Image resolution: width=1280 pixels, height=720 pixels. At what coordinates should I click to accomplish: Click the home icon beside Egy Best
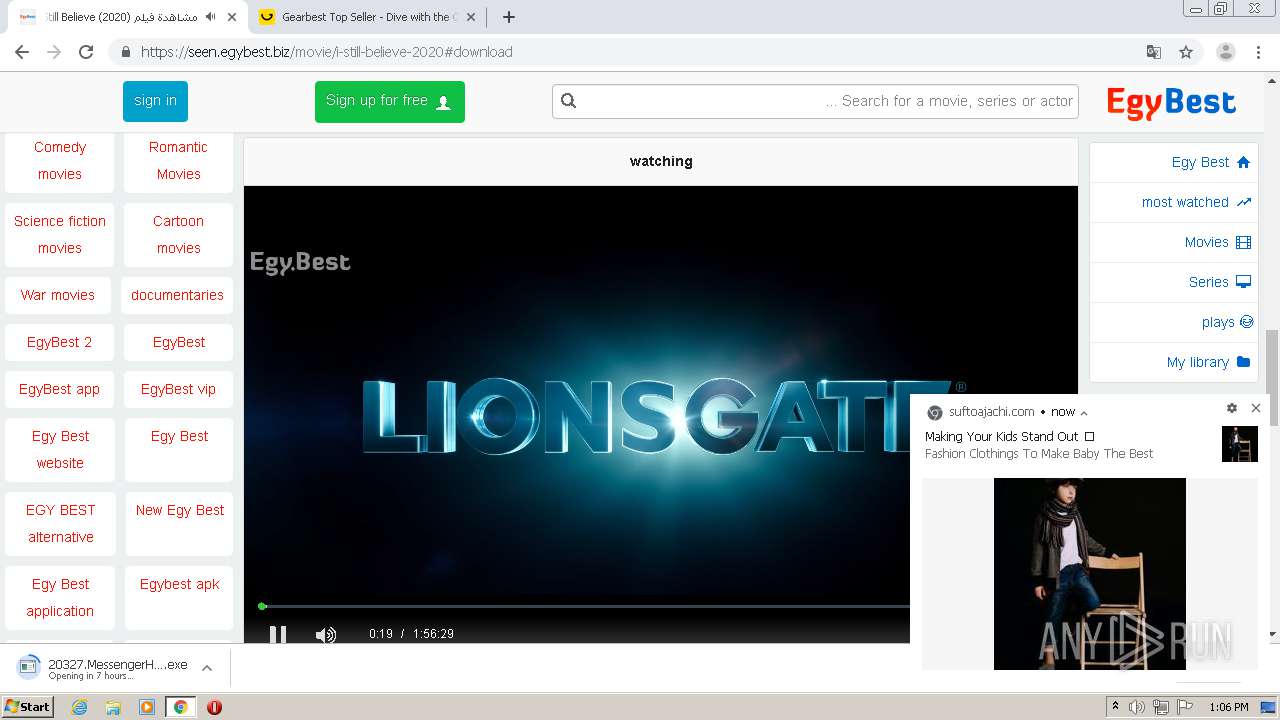tap(1243, 162)
